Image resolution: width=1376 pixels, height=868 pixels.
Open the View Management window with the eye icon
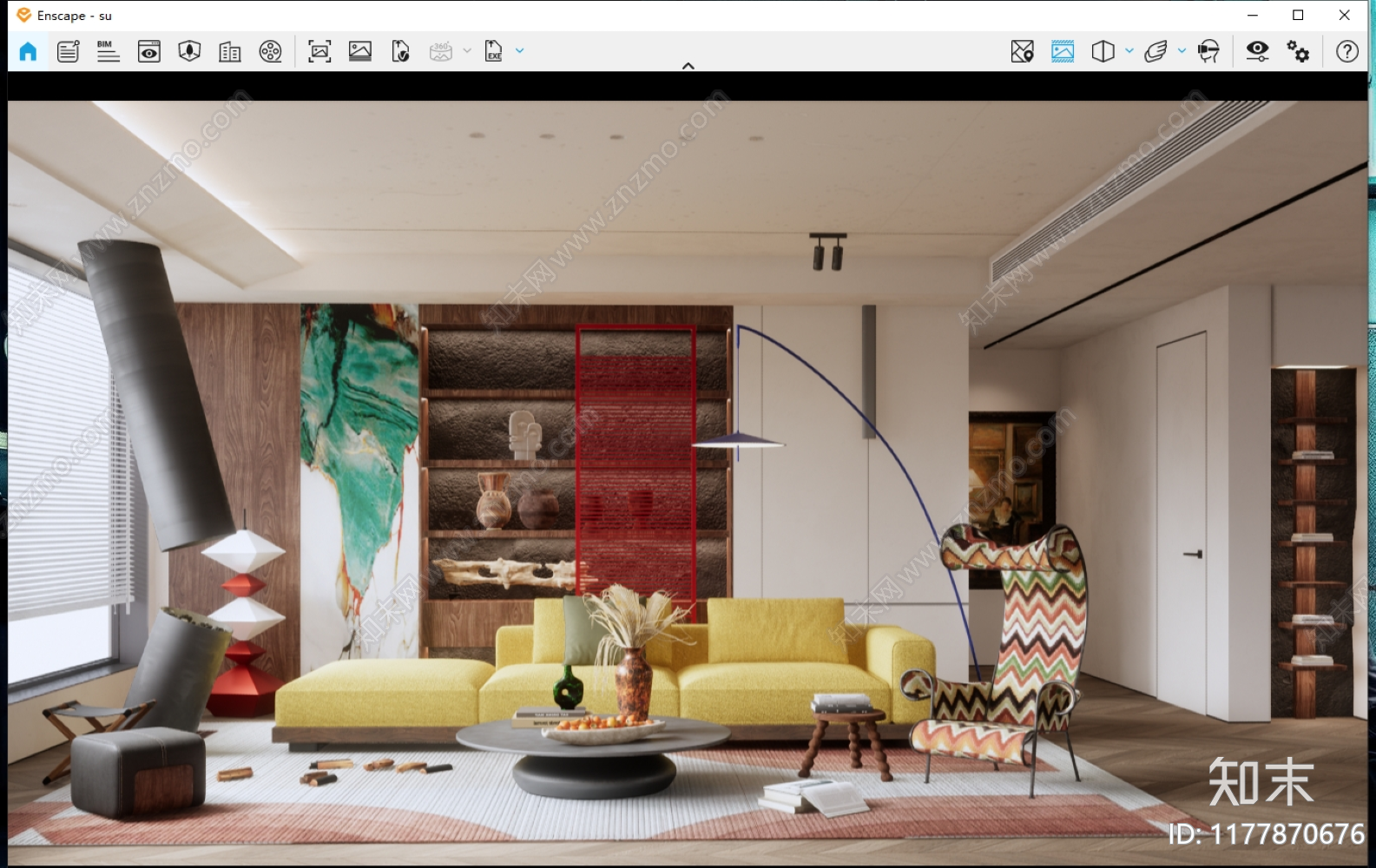[149, 51]
